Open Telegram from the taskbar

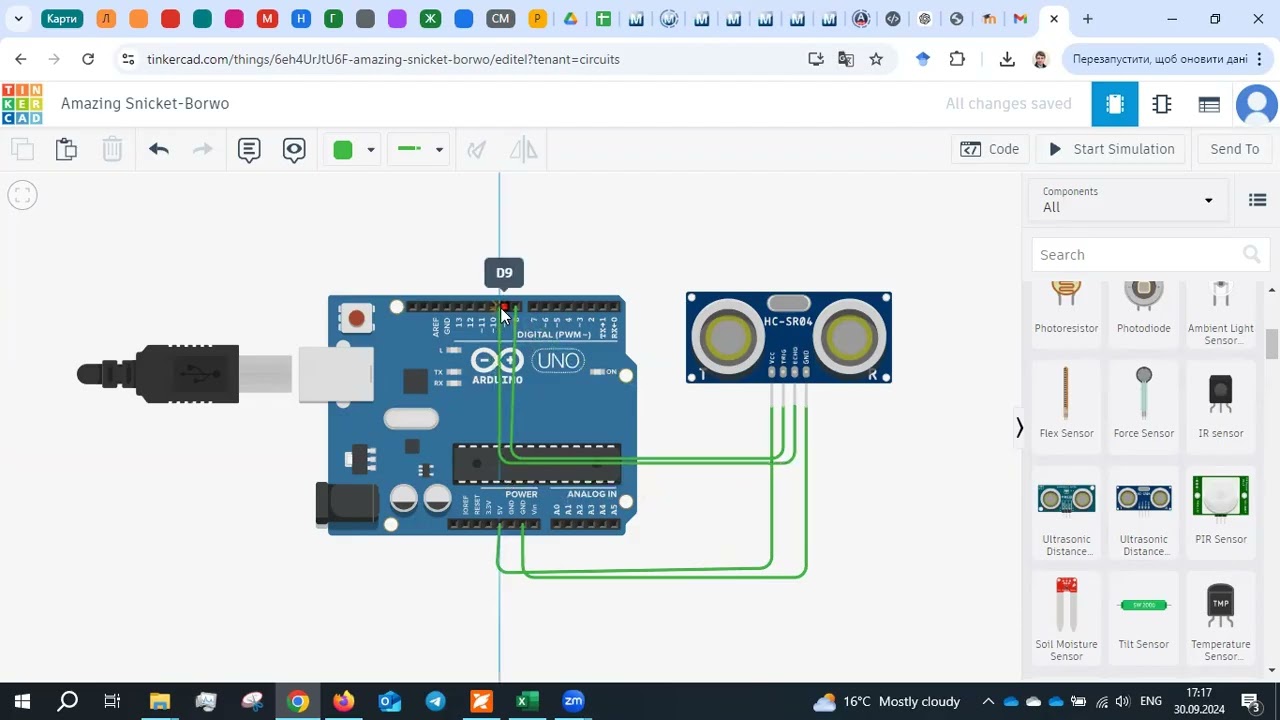[435, 701]
